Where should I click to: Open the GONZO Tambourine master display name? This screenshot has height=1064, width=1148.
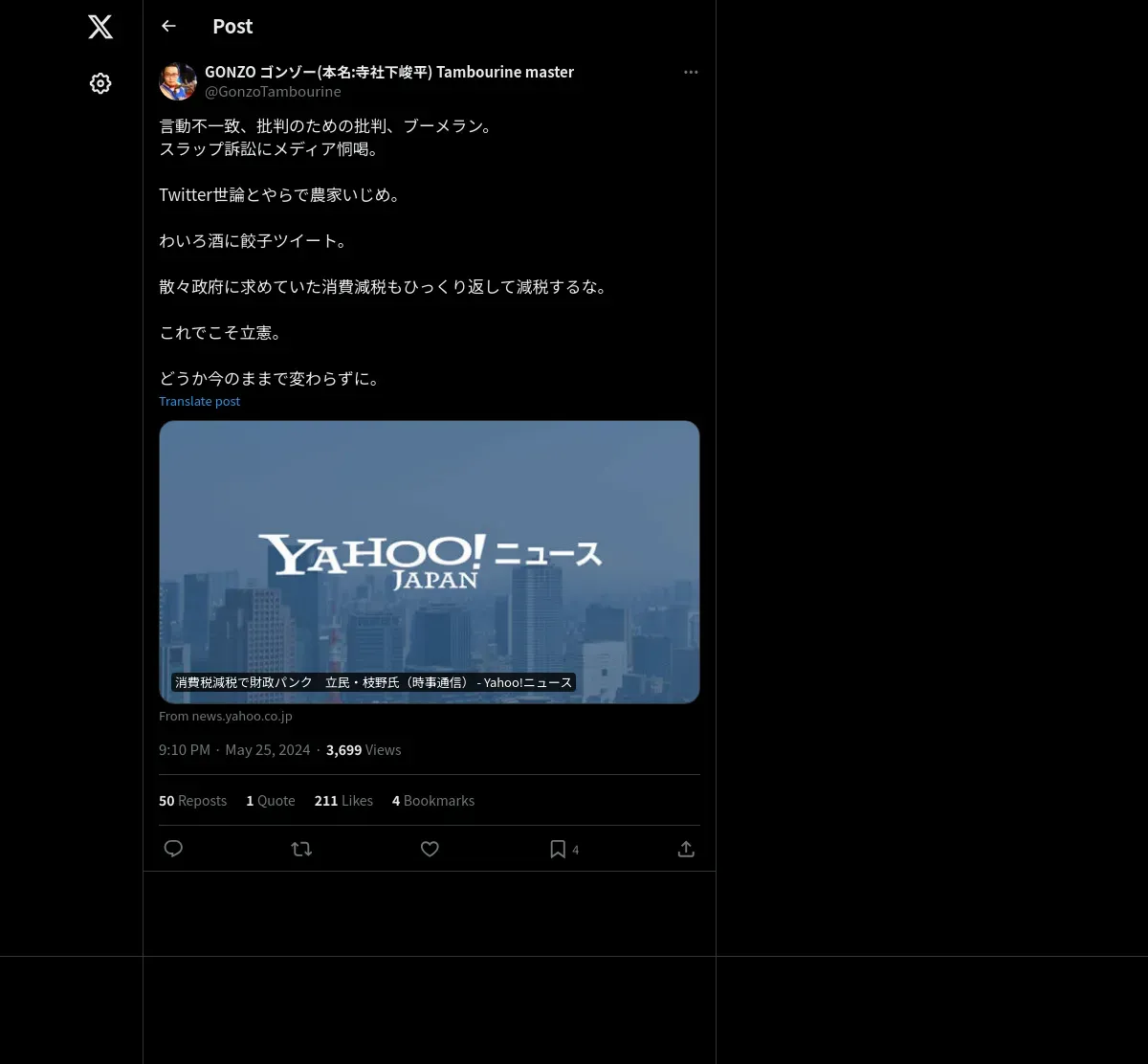coord(389,72)
